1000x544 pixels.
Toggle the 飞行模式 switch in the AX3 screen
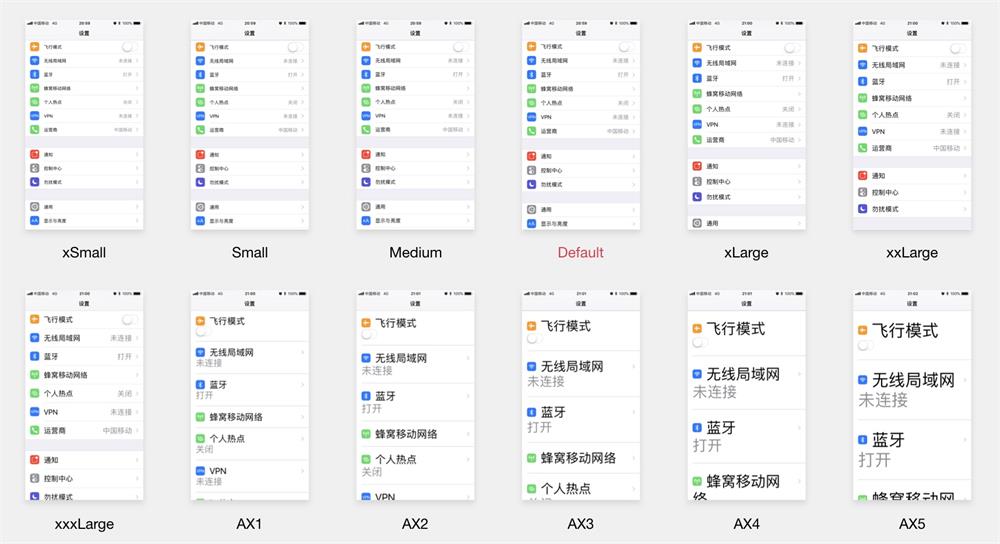(534, 339)
